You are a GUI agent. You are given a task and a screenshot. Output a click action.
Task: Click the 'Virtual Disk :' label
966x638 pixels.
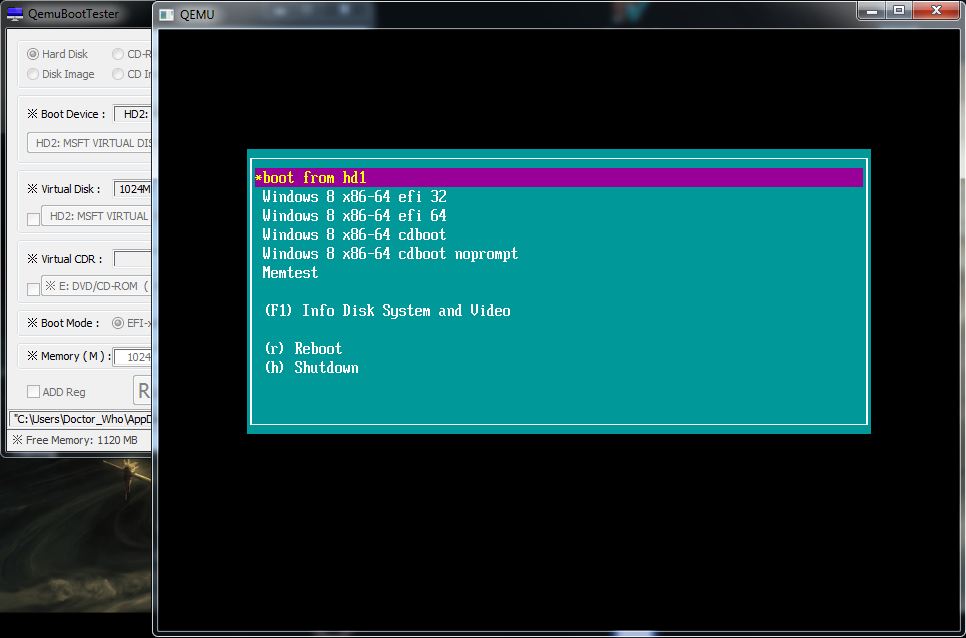coord(64,189)
